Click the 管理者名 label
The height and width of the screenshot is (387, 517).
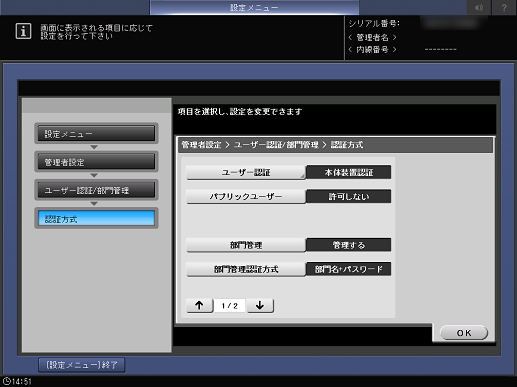[372, 37]
